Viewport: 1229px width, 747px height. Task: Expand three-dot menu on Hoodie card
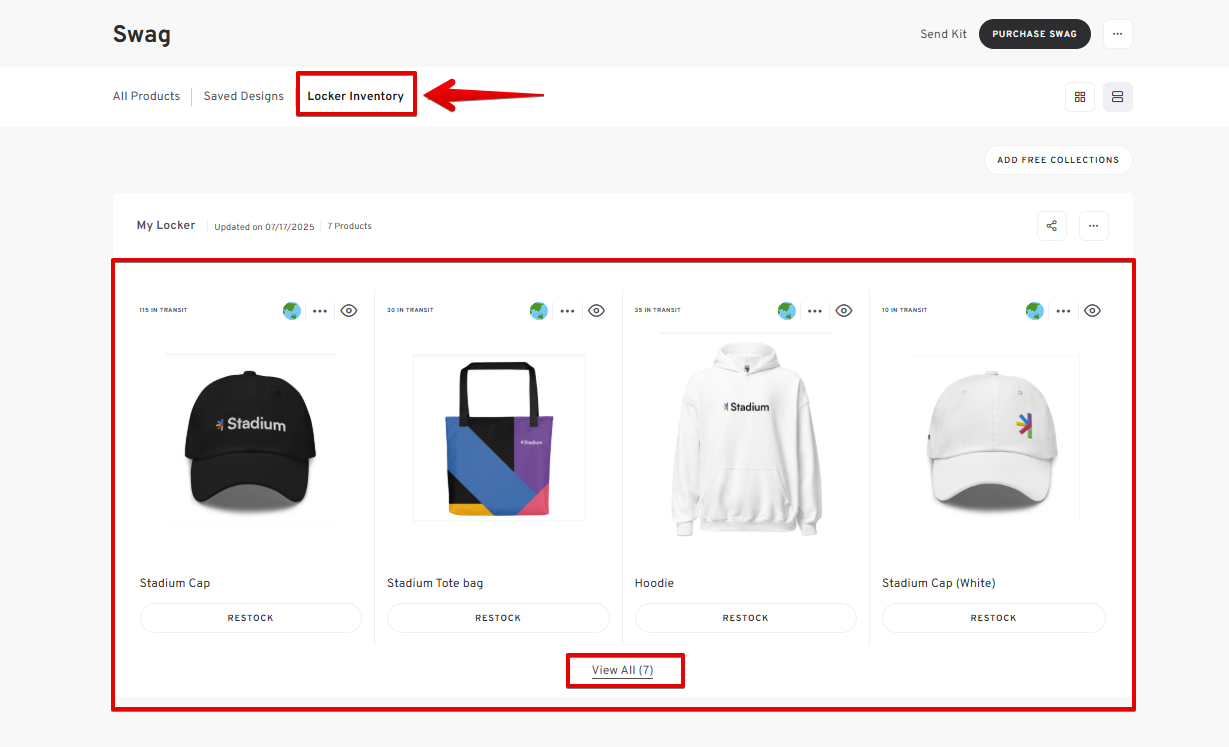pos(815,311)
